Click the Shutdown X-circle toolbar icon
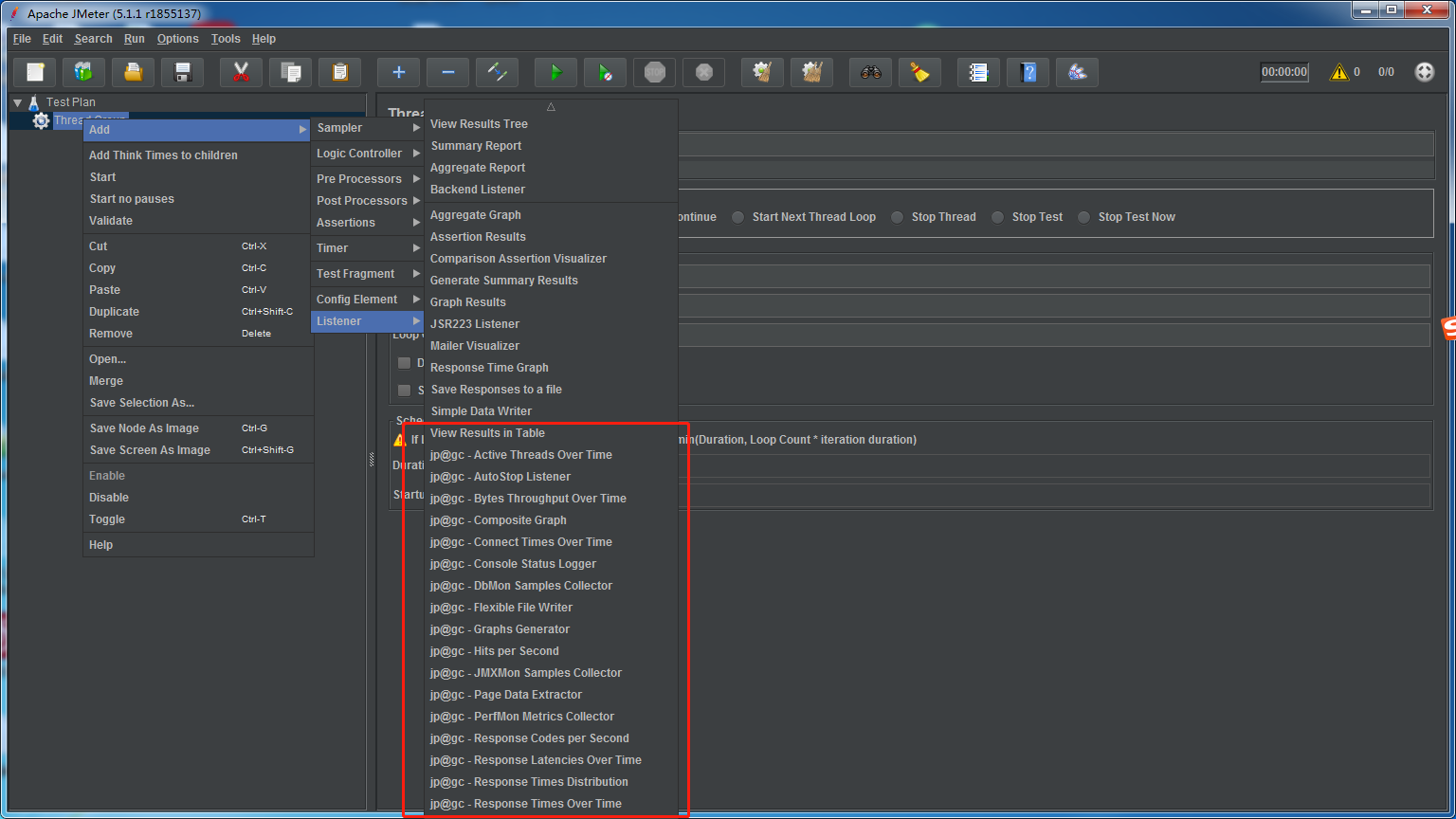 pos(704,72)
